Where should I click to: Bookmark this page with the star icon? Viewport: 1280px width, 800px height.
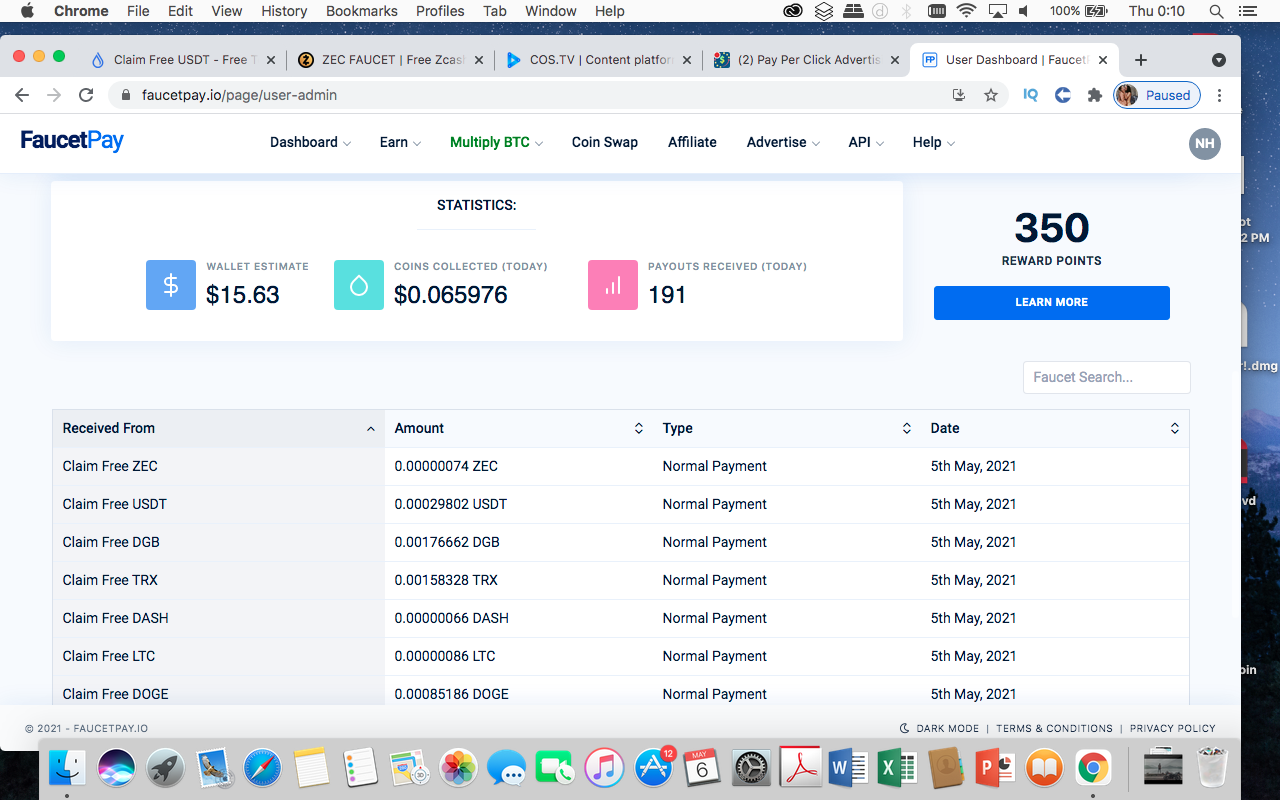(991, 95)
